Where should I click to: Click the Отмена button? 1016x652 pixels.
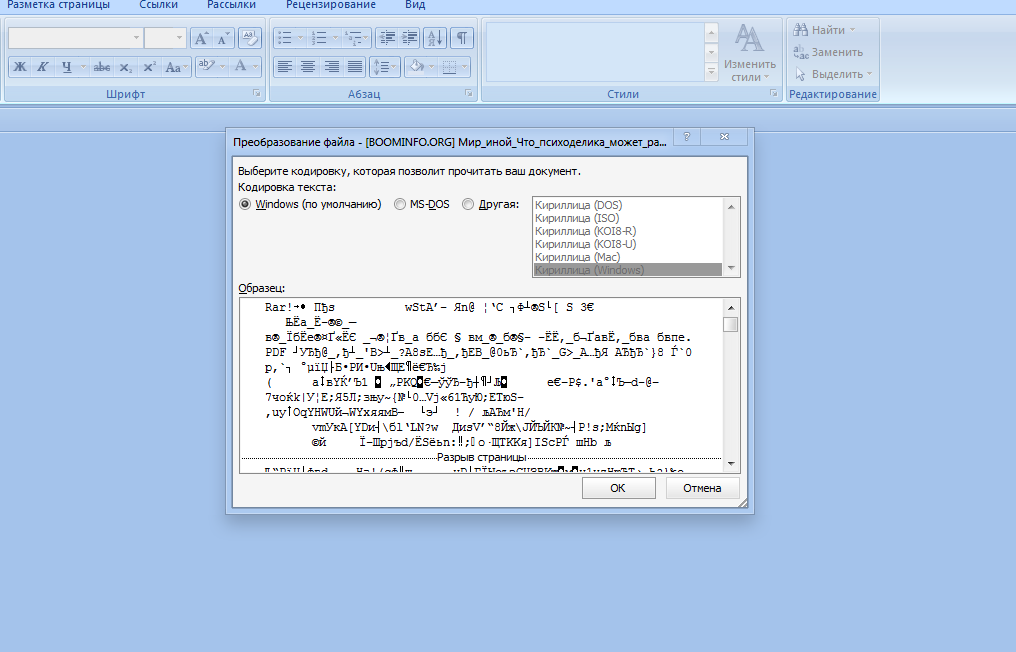[x=702, y=488]
